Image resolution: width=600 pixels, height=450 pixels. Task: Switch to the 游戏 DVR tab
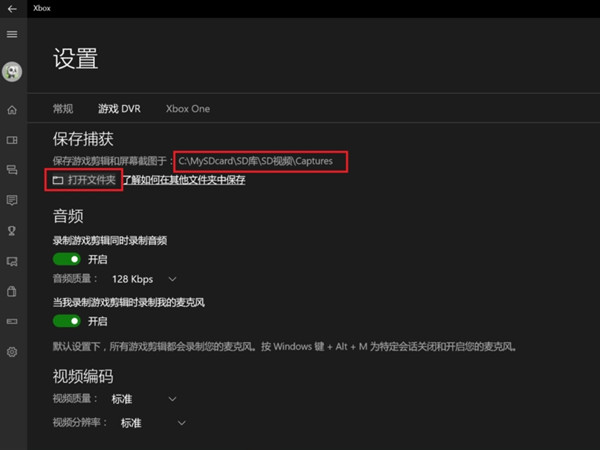(x=119, y=109)
